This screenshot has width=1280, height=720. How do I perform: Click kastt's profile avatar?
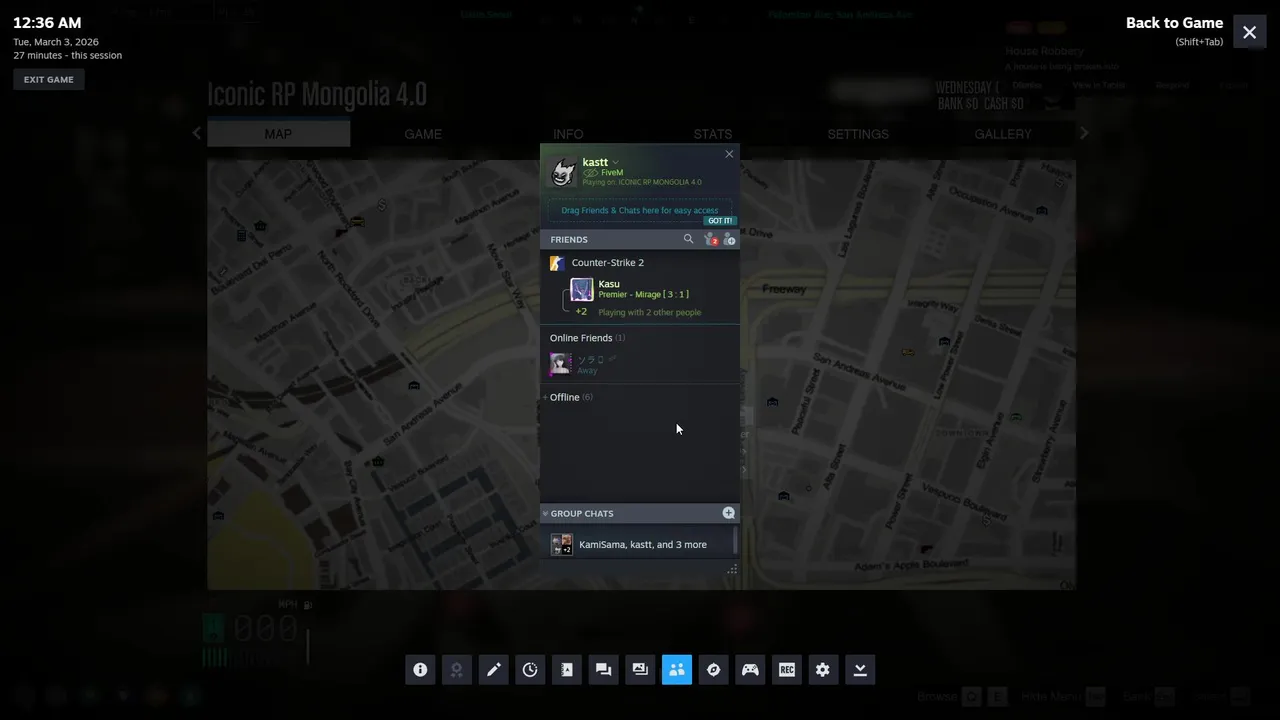(x=563, y=172)
